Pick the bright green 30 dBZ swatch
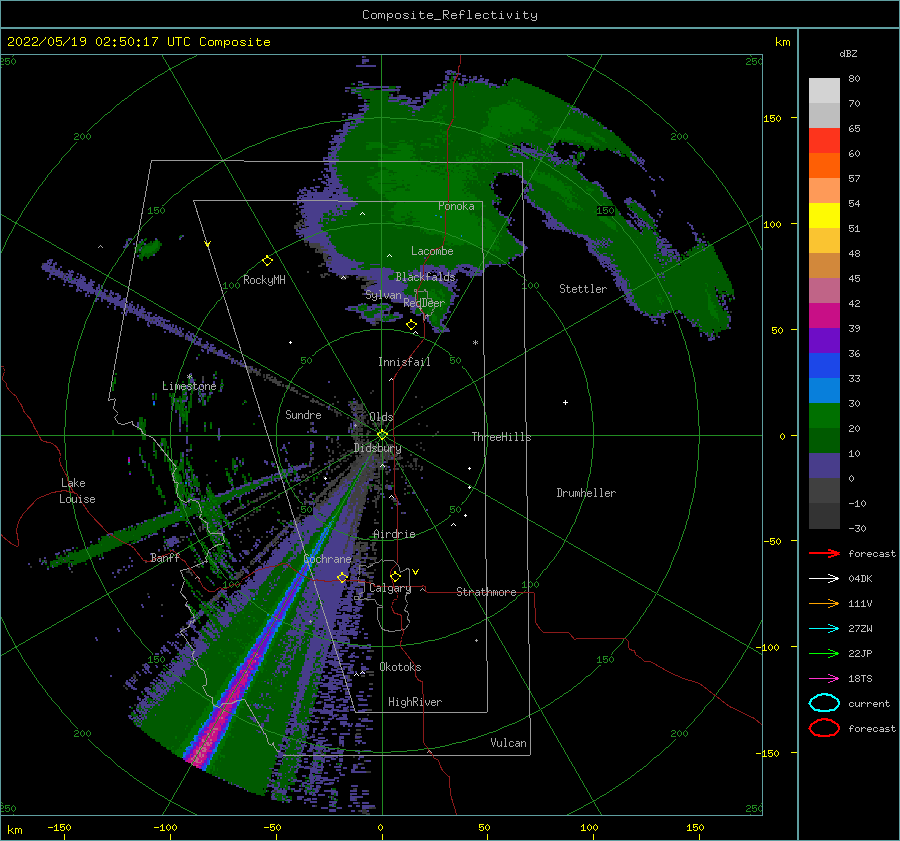Viewport: 900px width, 841px height. pos(824,416)
